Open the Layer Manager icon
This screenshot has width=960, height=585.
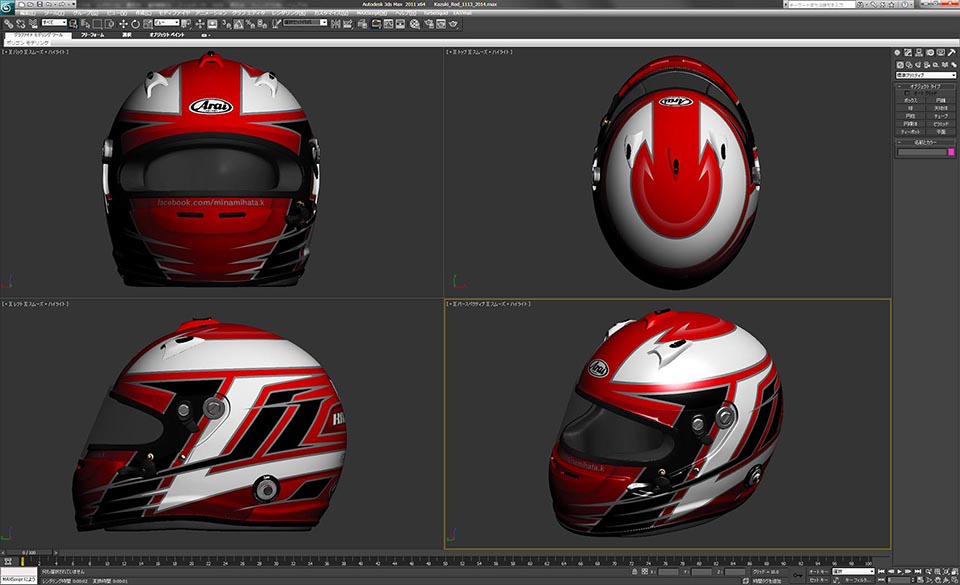coord(362,24)
